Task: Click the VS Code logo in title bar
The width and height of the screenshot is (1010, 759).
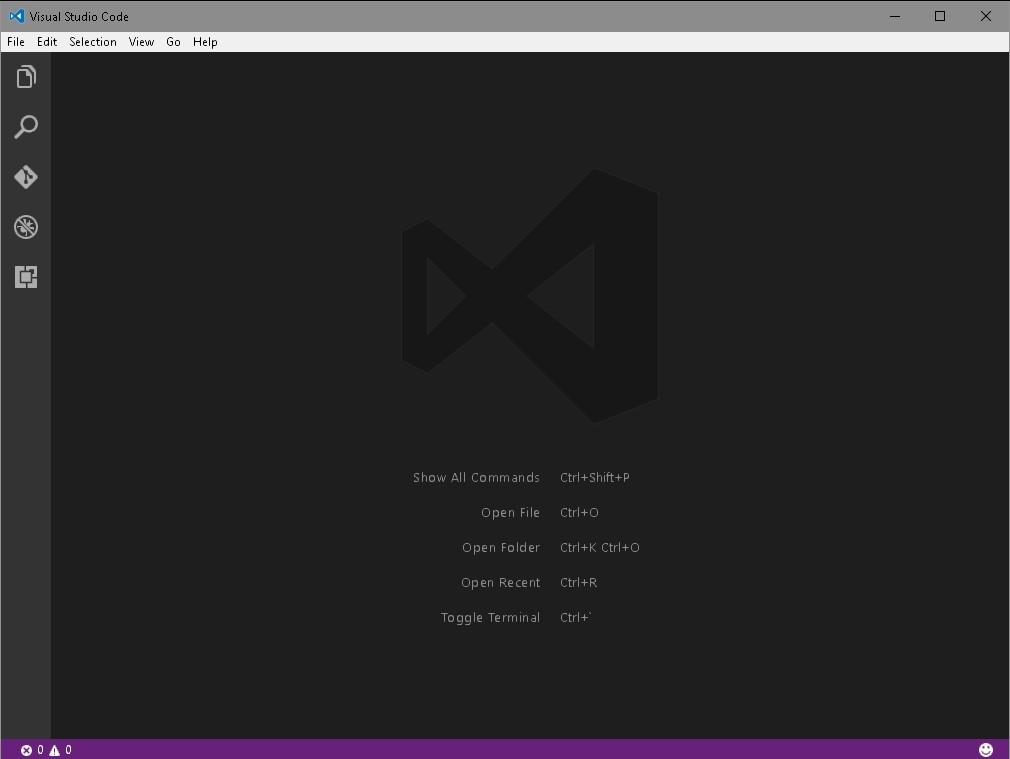Action: (x=16, y=16)
